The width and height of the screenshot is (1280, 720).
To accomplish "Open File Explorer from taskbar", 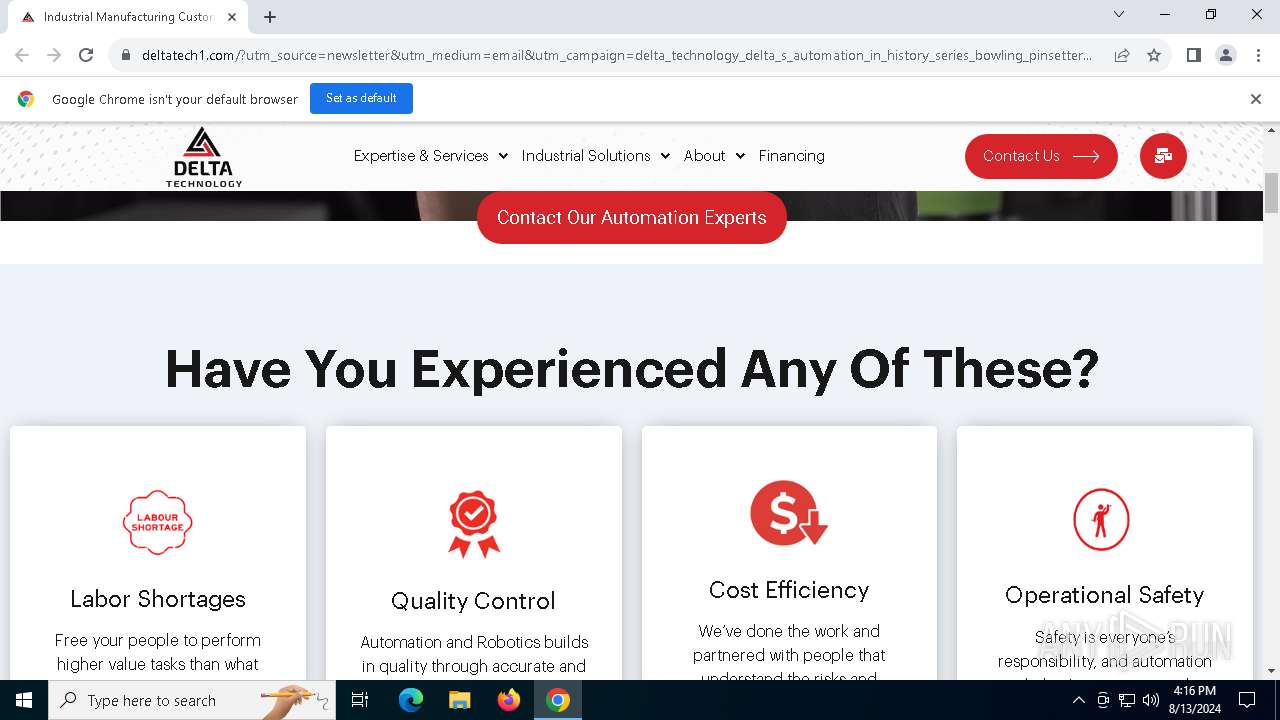I will pyautogui.click(x=460, y=700).
